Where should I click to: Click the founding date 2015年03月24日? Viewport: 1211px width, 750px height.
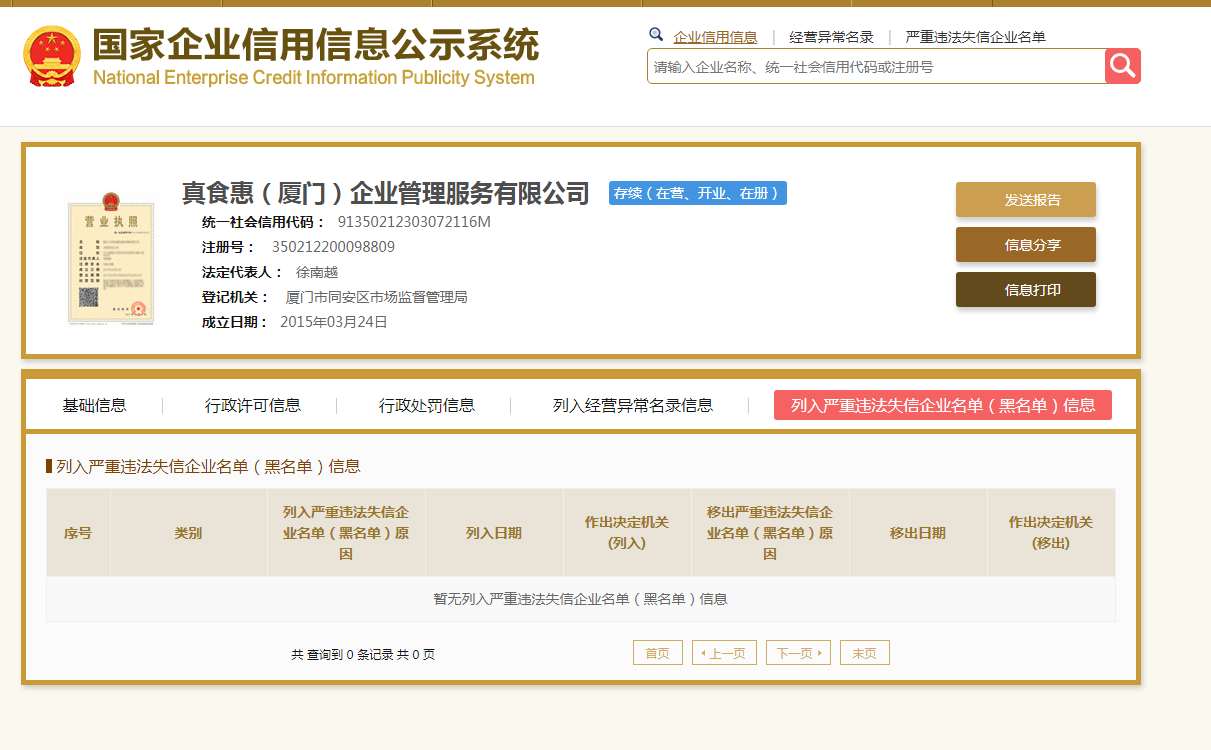[x=334, y=322]
